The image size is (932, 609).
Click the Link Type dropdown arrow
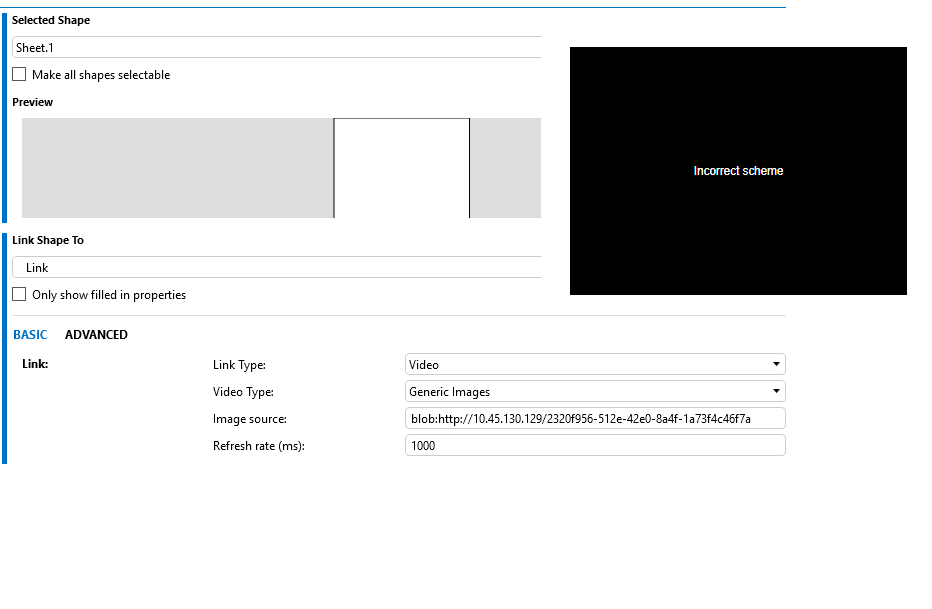[776, 365]
